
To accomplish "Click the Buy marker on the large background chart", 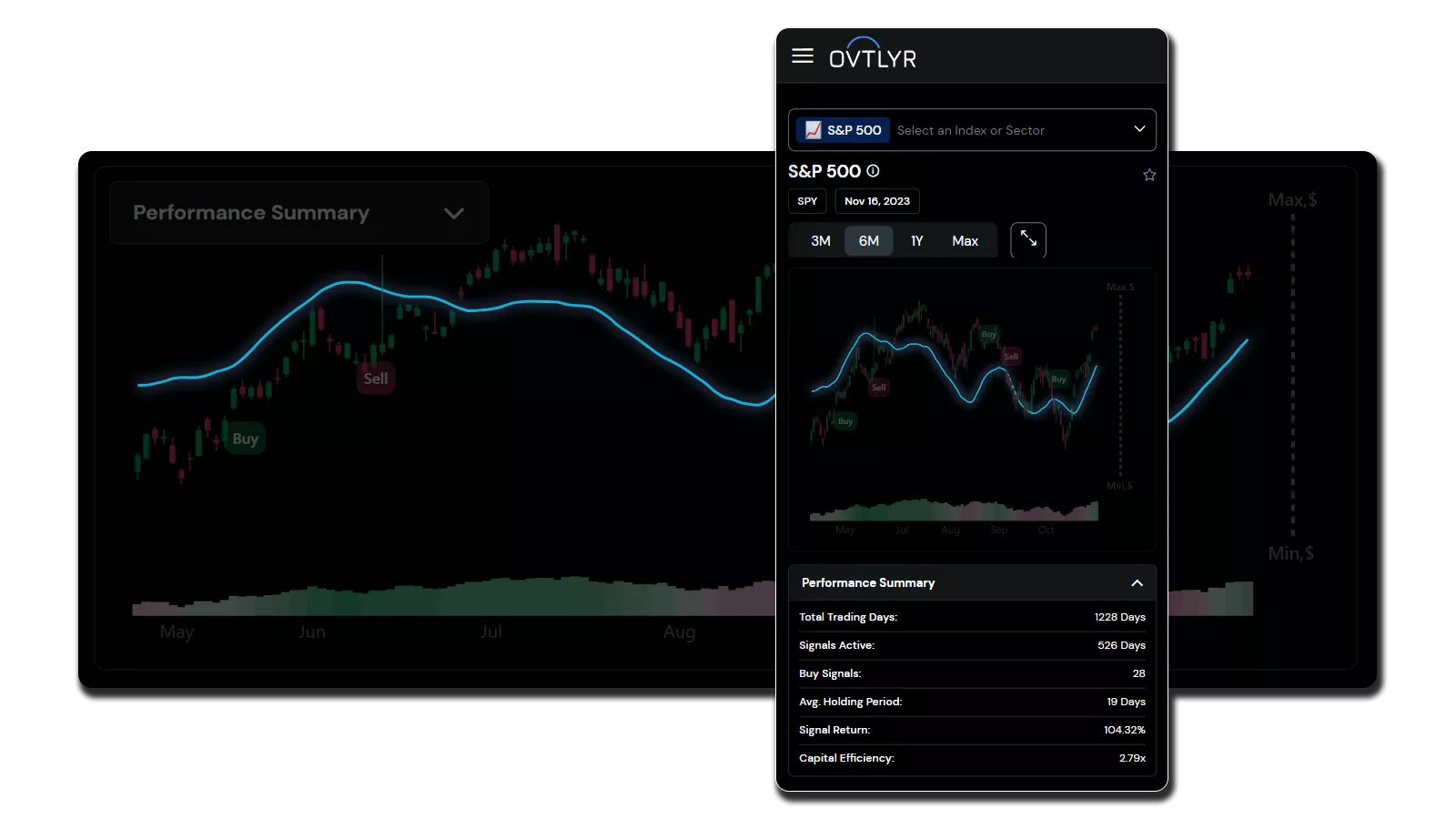I will 245,439.
